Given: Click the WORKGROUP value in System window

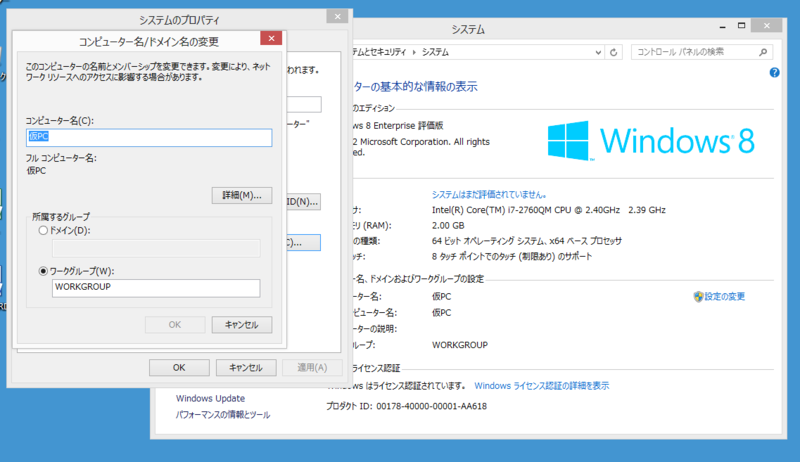Looking at the screenshot, I should (x=460, y=345).
